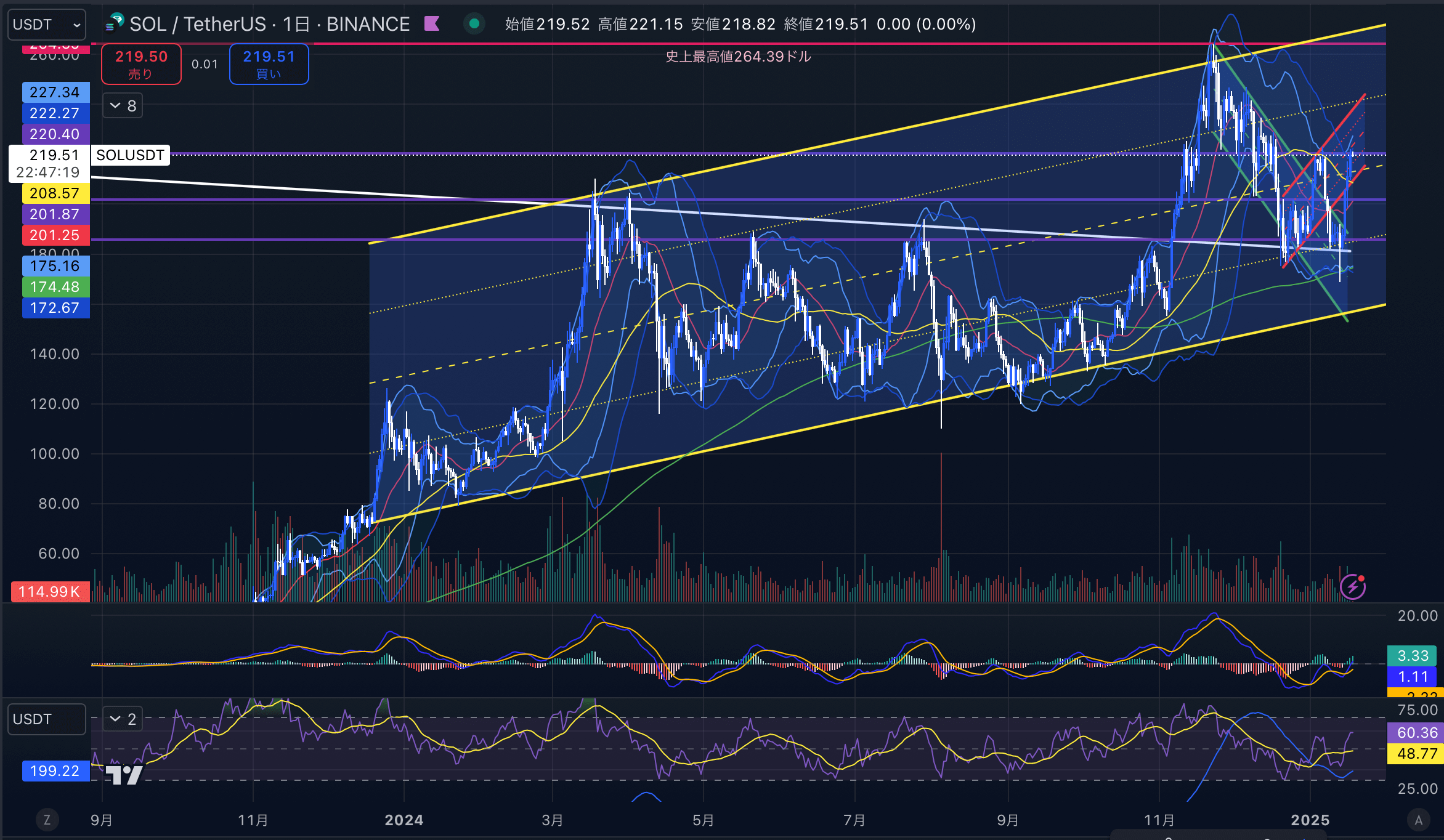1444x840 pixels.
Task: Click the 208.57 yellow price label
Action: [55, 193]
